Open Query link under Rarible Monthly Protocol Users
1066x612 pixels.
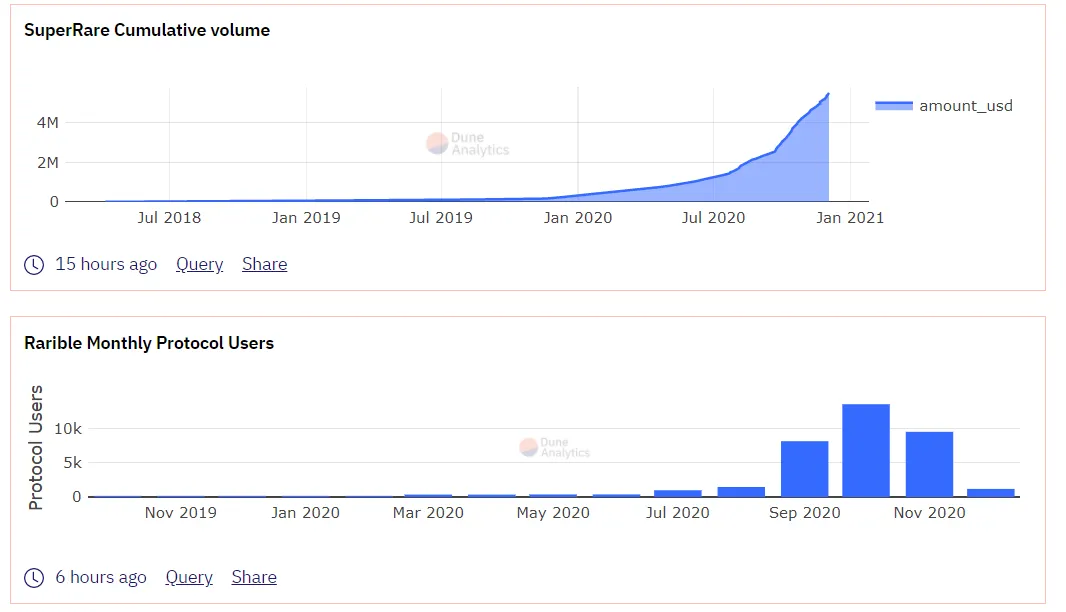pos(189,578)
